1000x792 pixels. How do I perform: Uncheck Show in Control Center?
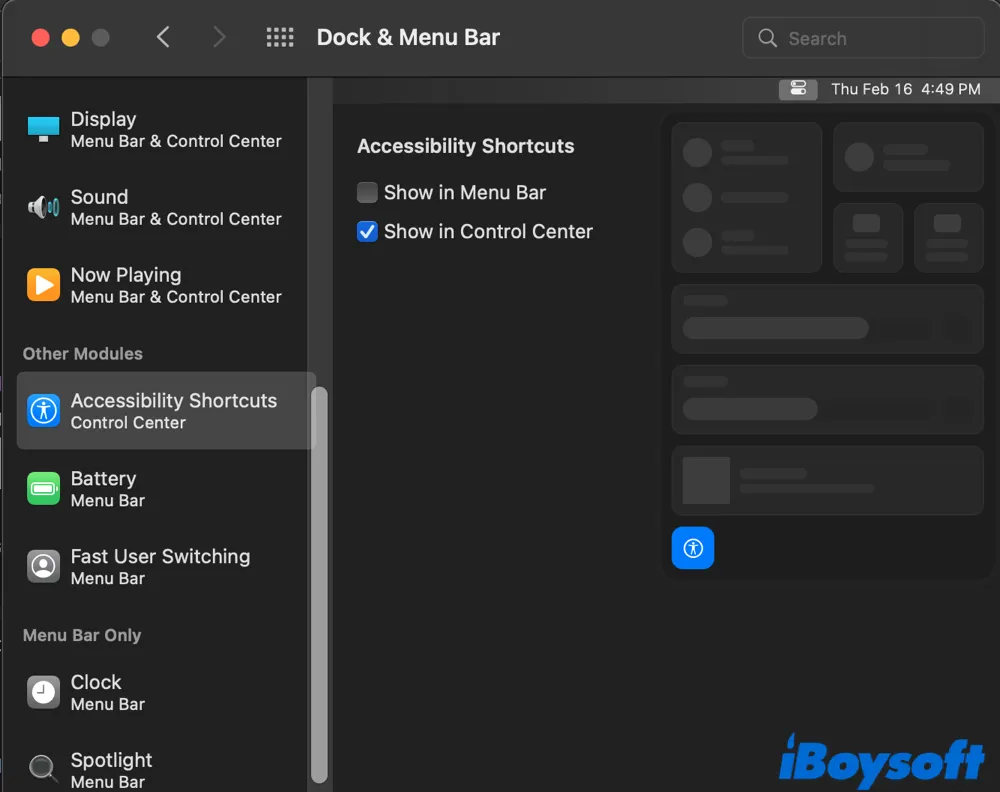(x=368, y=232)
